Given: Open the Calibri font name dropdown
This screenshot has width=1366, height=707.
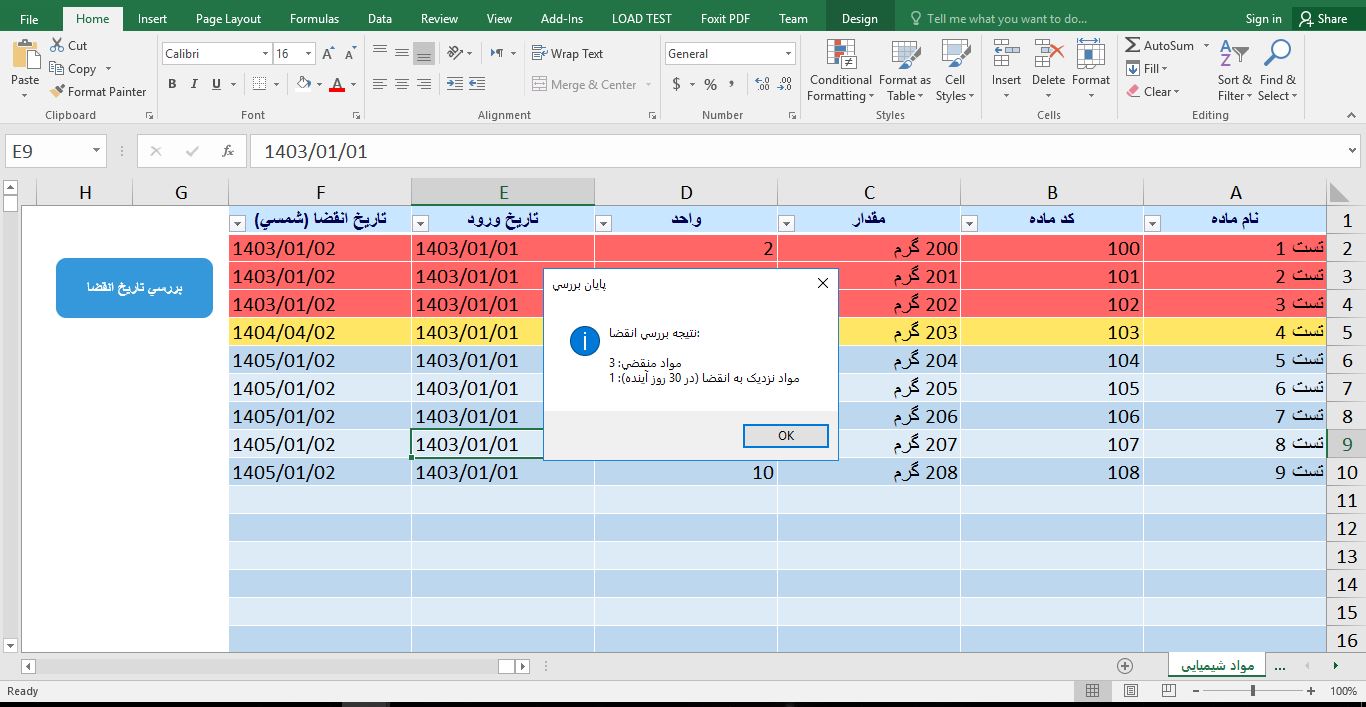Looking at the screenshot, I should coord(265,54).
